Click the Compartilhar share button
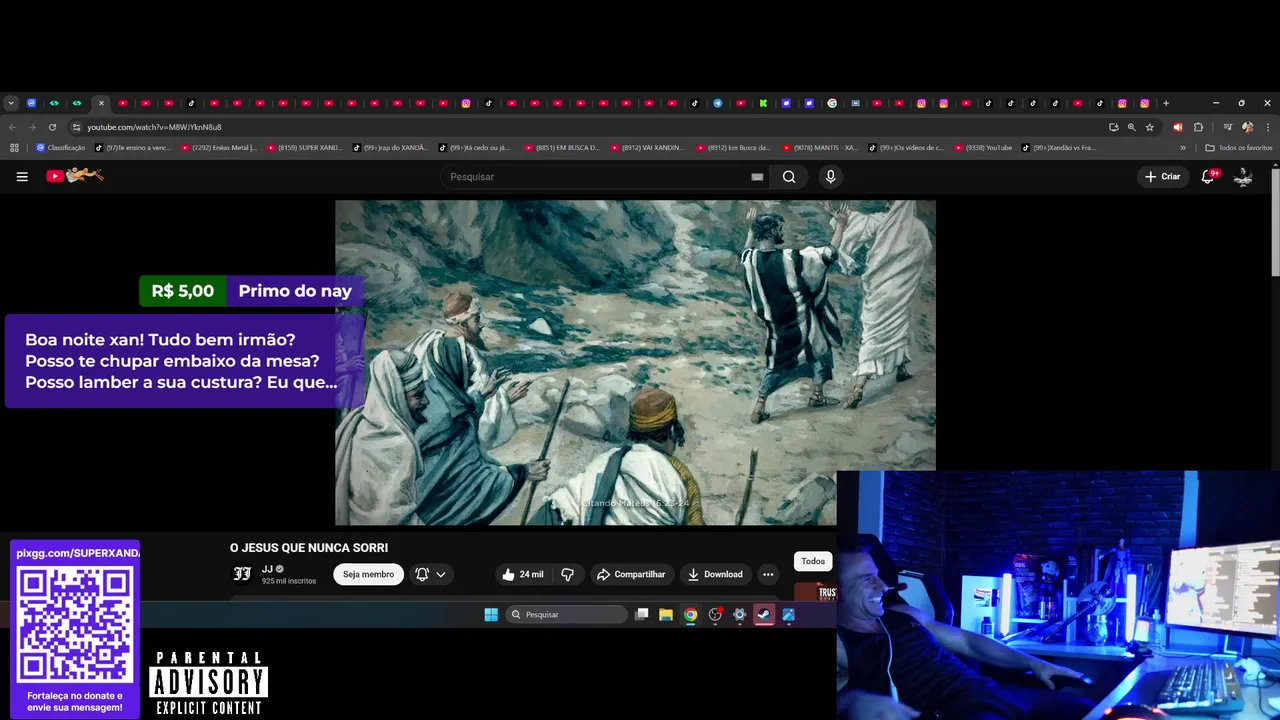Screen dimensions: 1280x720 click(631, 574)
